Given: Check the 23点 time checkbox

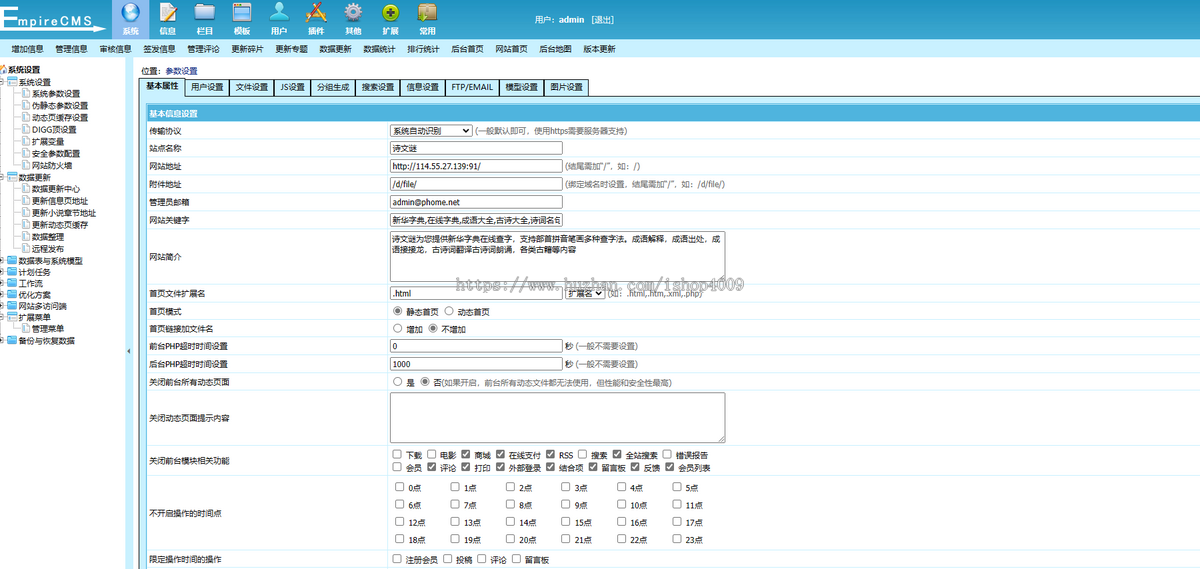Looking at the screenshot, I should coord(678,539).
